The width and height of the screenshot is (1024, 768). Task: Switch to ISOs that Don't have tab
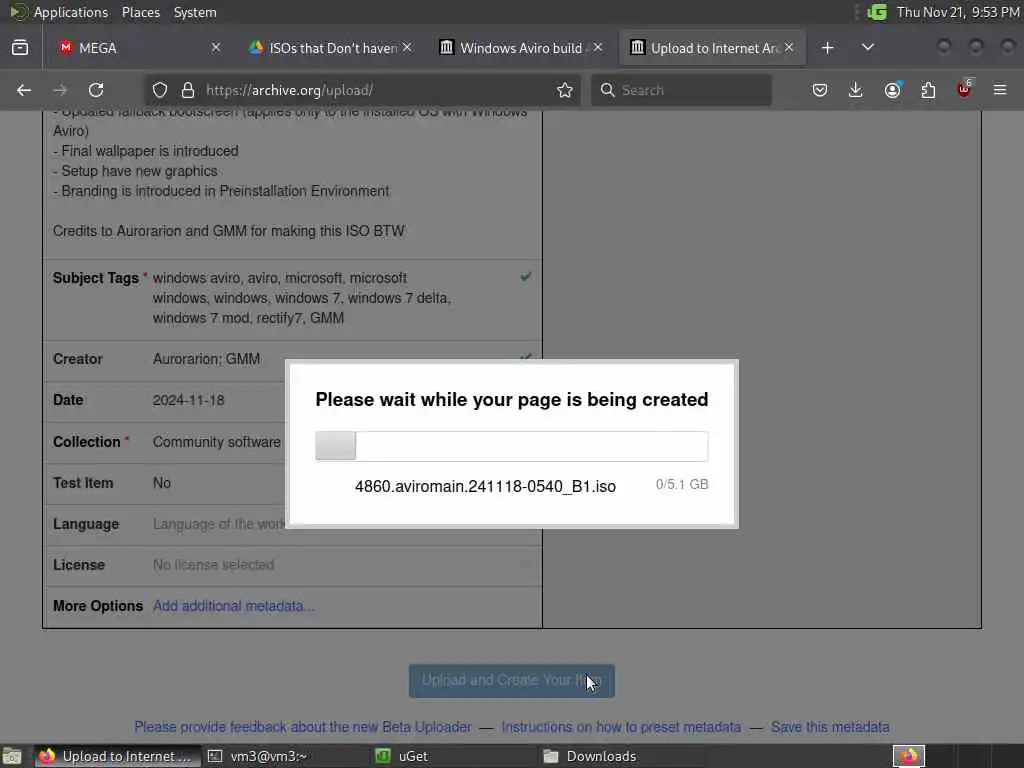330,48
